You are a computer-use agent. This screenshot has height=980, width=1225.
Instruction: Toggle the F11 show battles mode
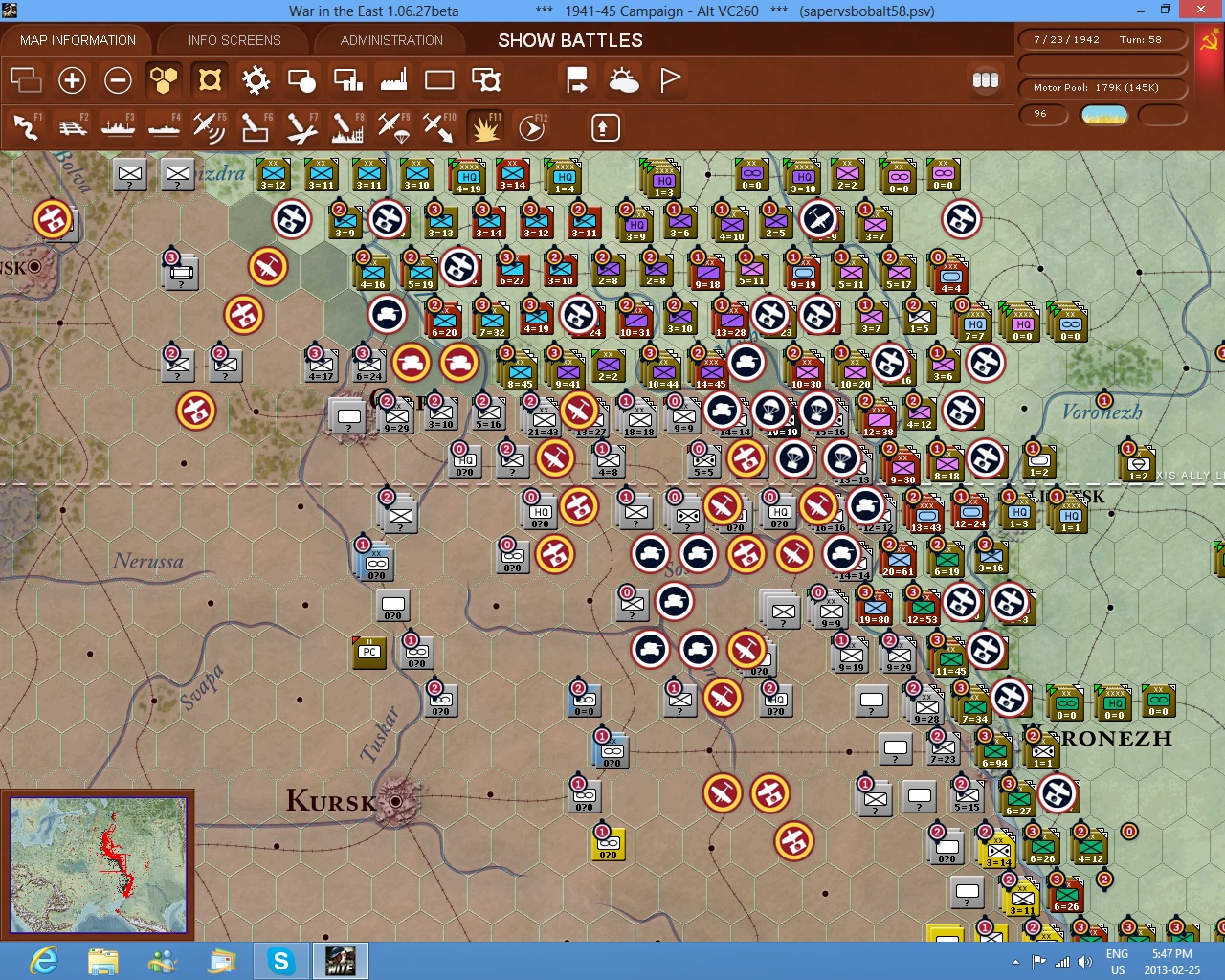(485, 126)
